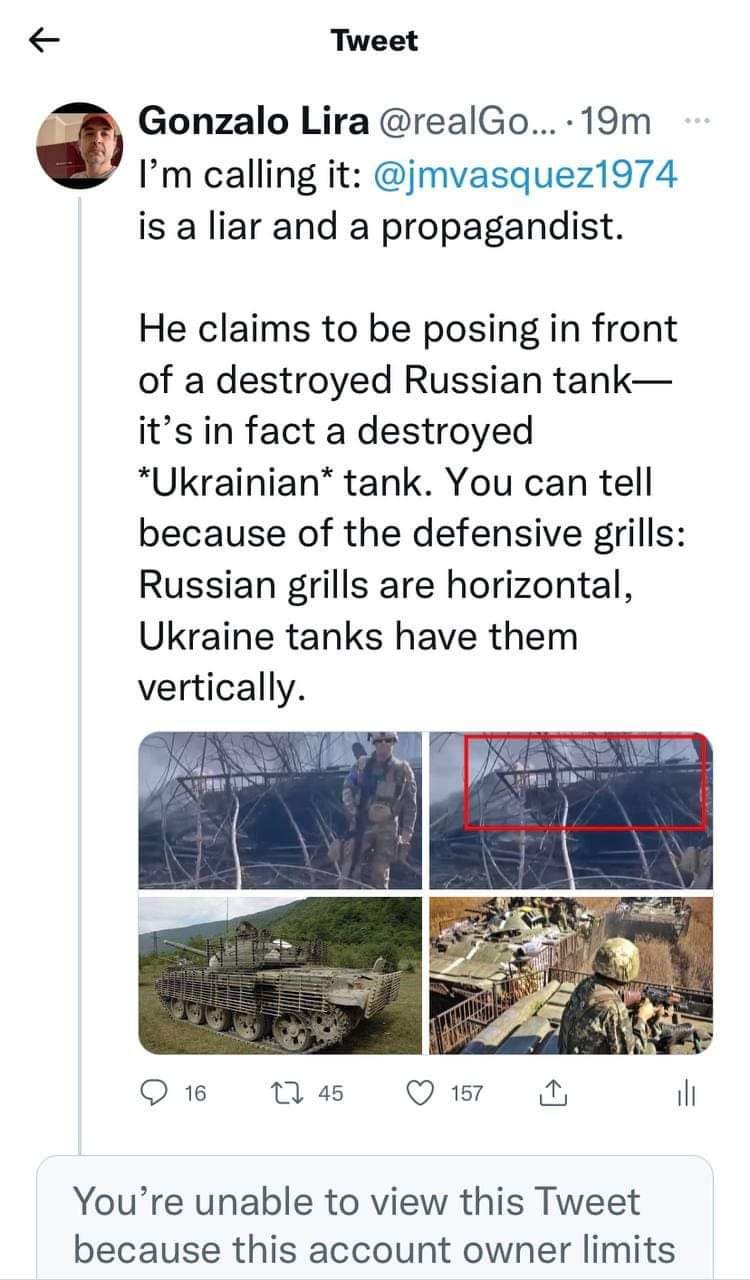Image resolution: width=750 pixels, height=1280 pixels.
Task: Like the tweet with the heart icon
Action: [422, 1093]
